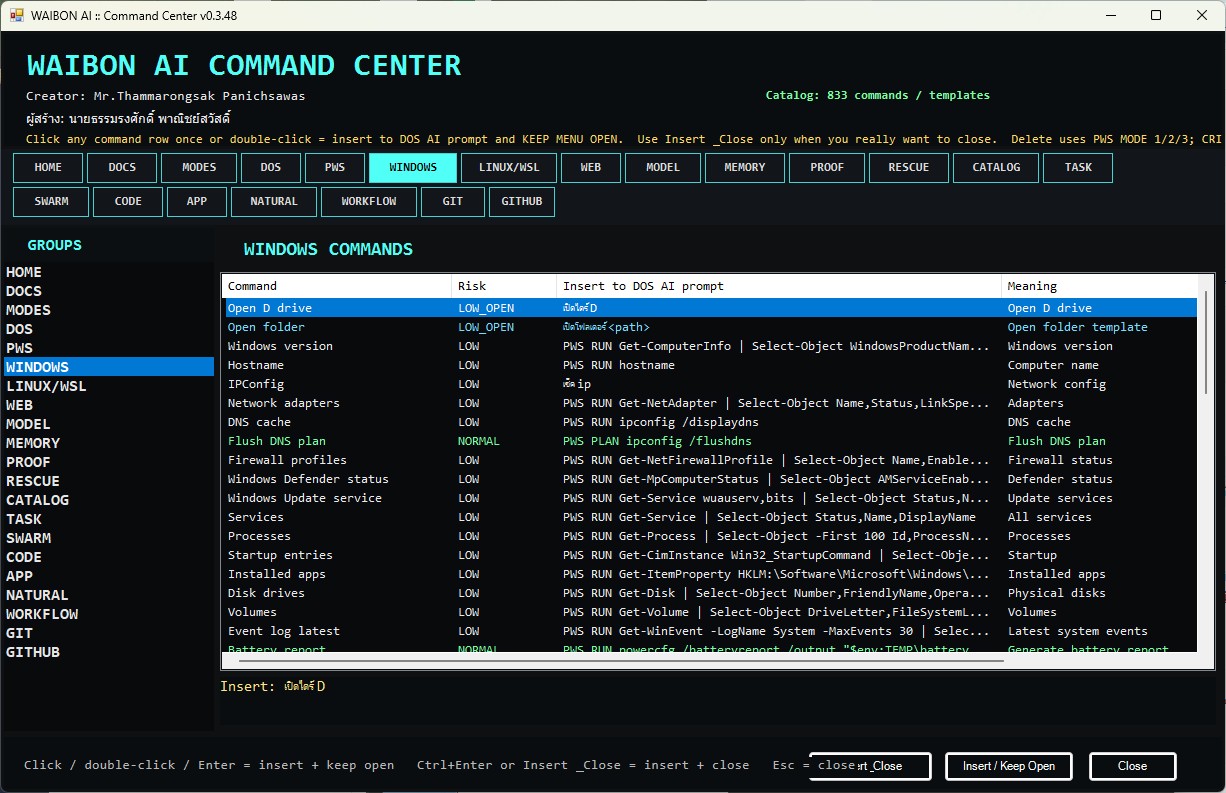Select the GITHUB tab button
This screenshot has width=1226, height=793.
[x=522, y=202]
